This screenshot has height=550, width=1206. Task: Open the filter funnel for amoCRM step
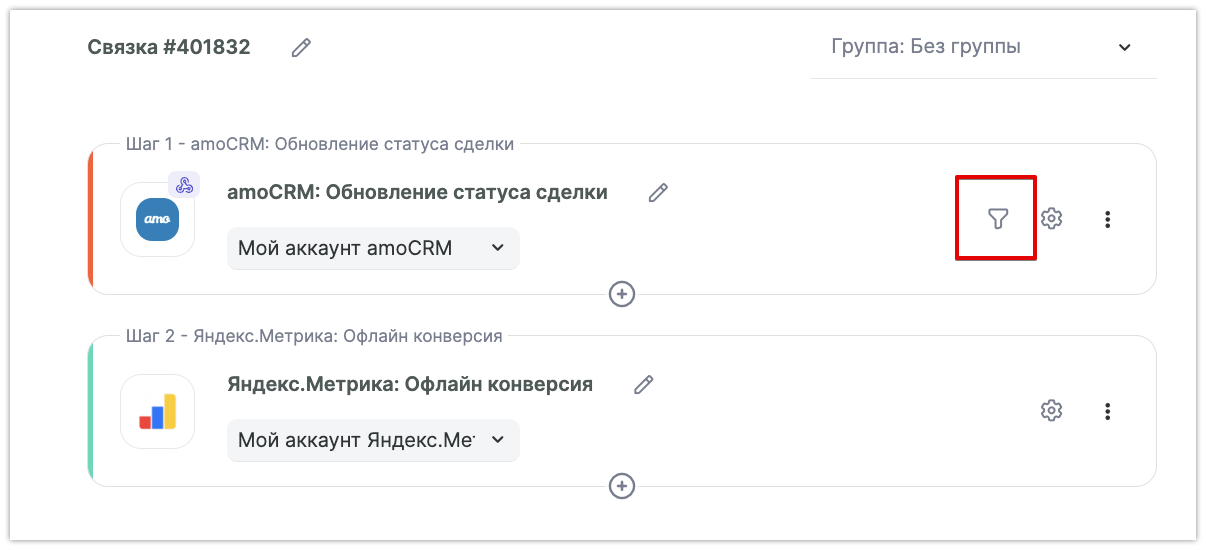click(997, 218)
